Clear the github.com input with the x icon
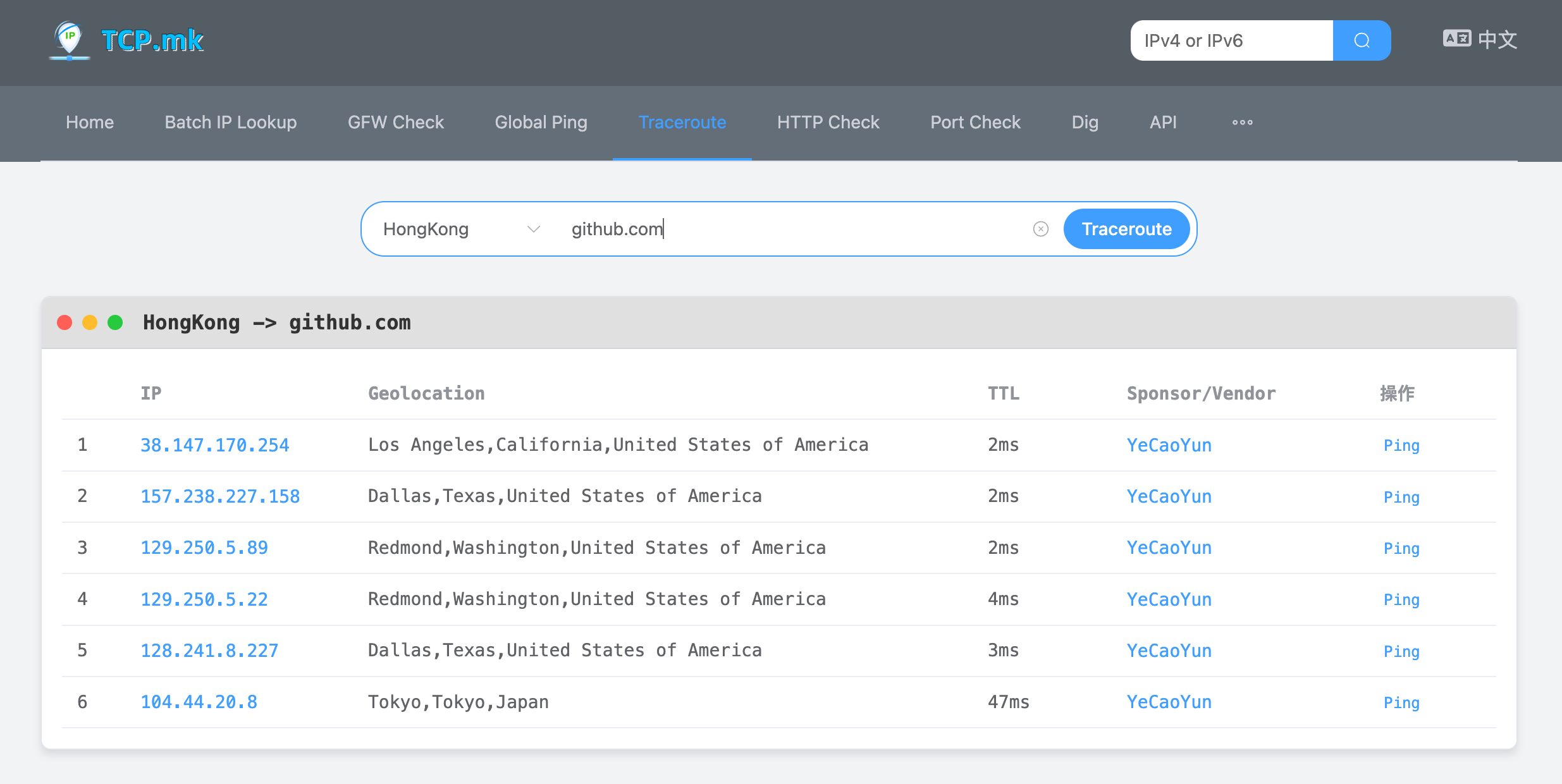Screen dimensions: 1562x784 tap(1040, 229)
